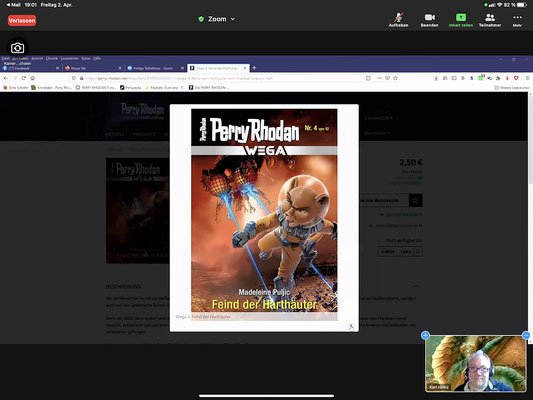
Task: Tap the blue minus to collapse self-view
Action: pyautogui.click(x=526, y=335)
